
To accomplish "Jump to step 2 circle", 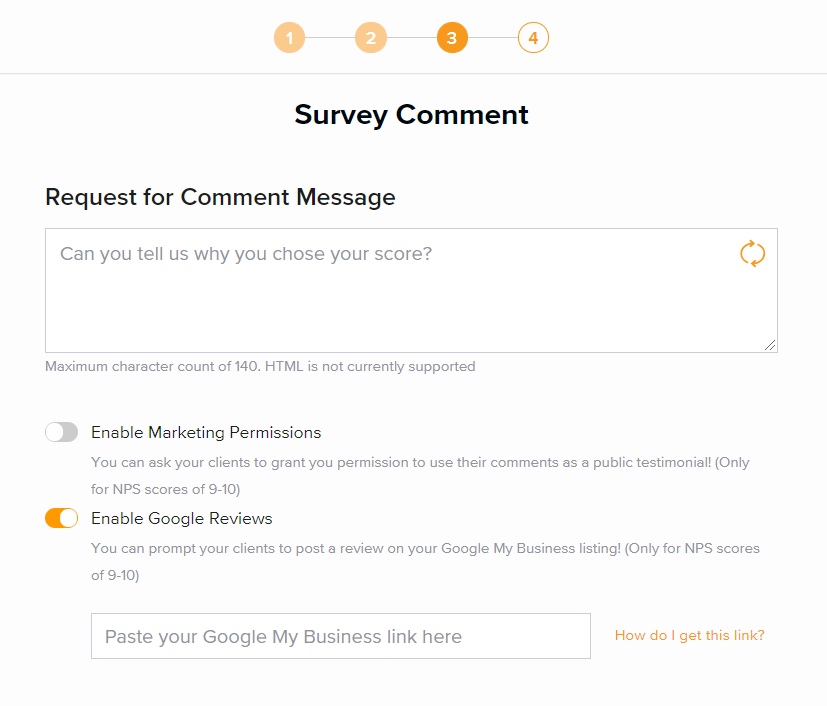I will (x=370, y=39).
